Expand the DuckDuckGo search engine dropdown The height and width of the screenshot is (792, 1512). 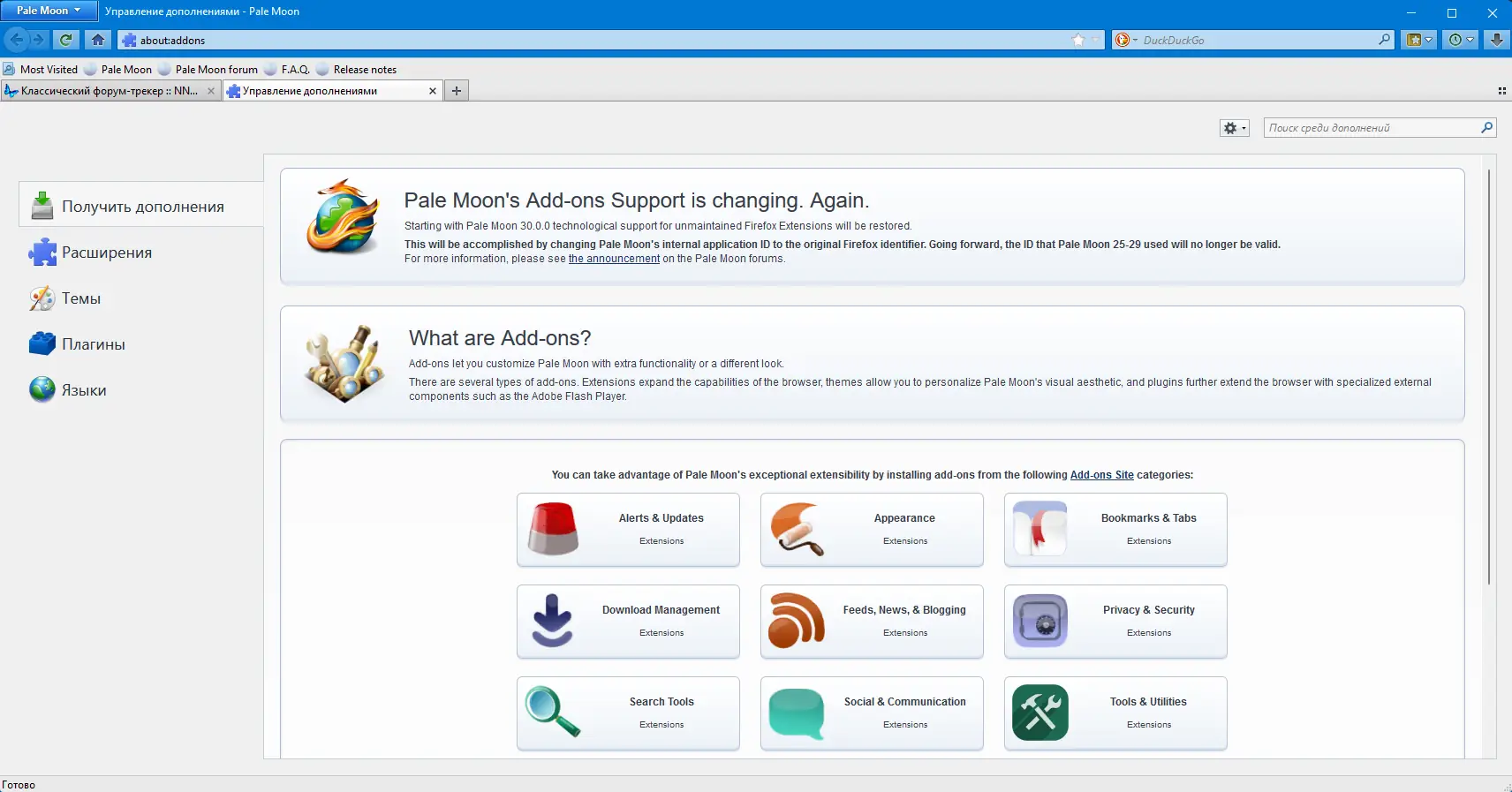click(1126, 40)
